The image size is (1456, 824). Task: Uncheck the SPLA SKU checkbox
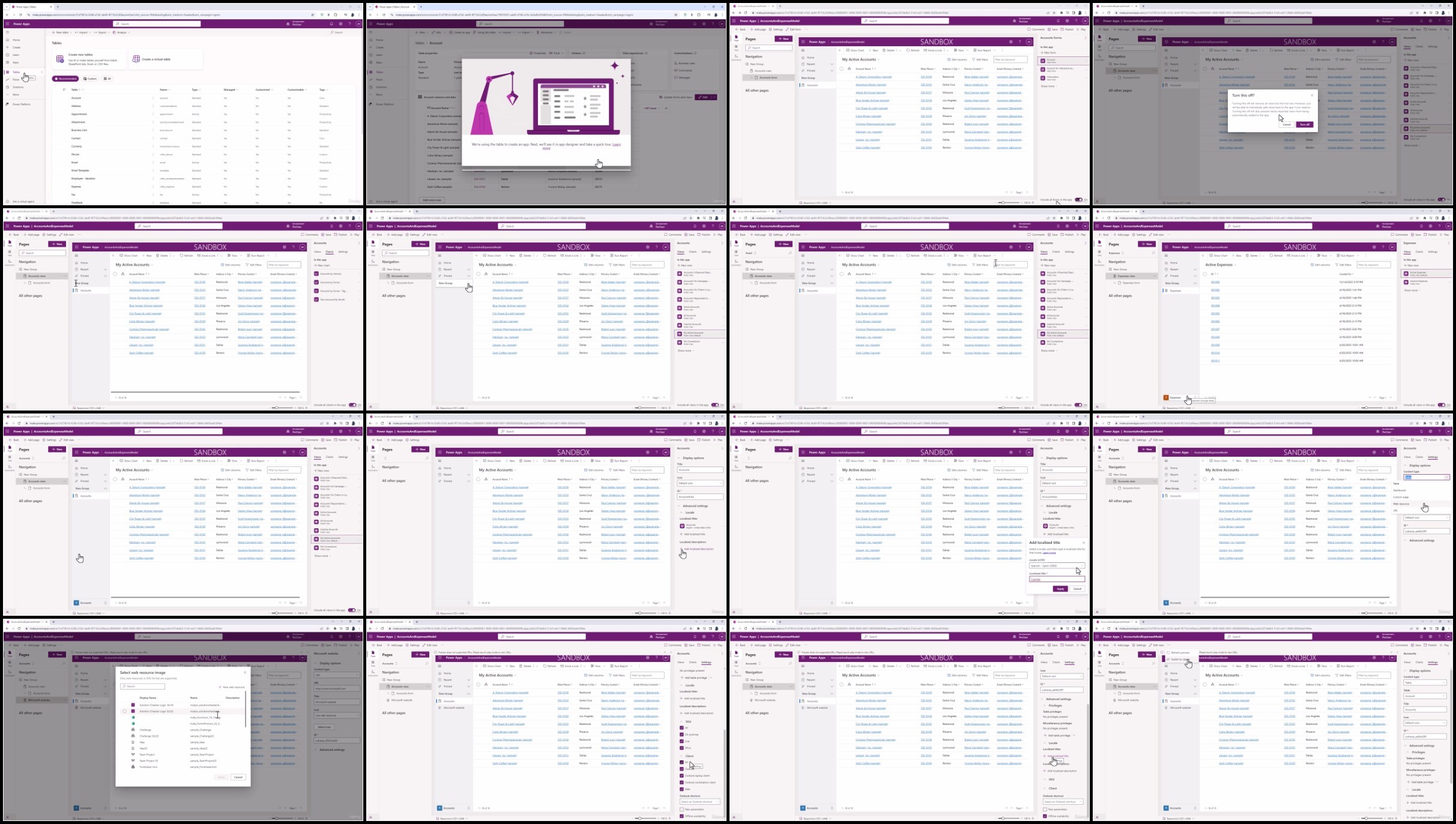coord(681,748)
